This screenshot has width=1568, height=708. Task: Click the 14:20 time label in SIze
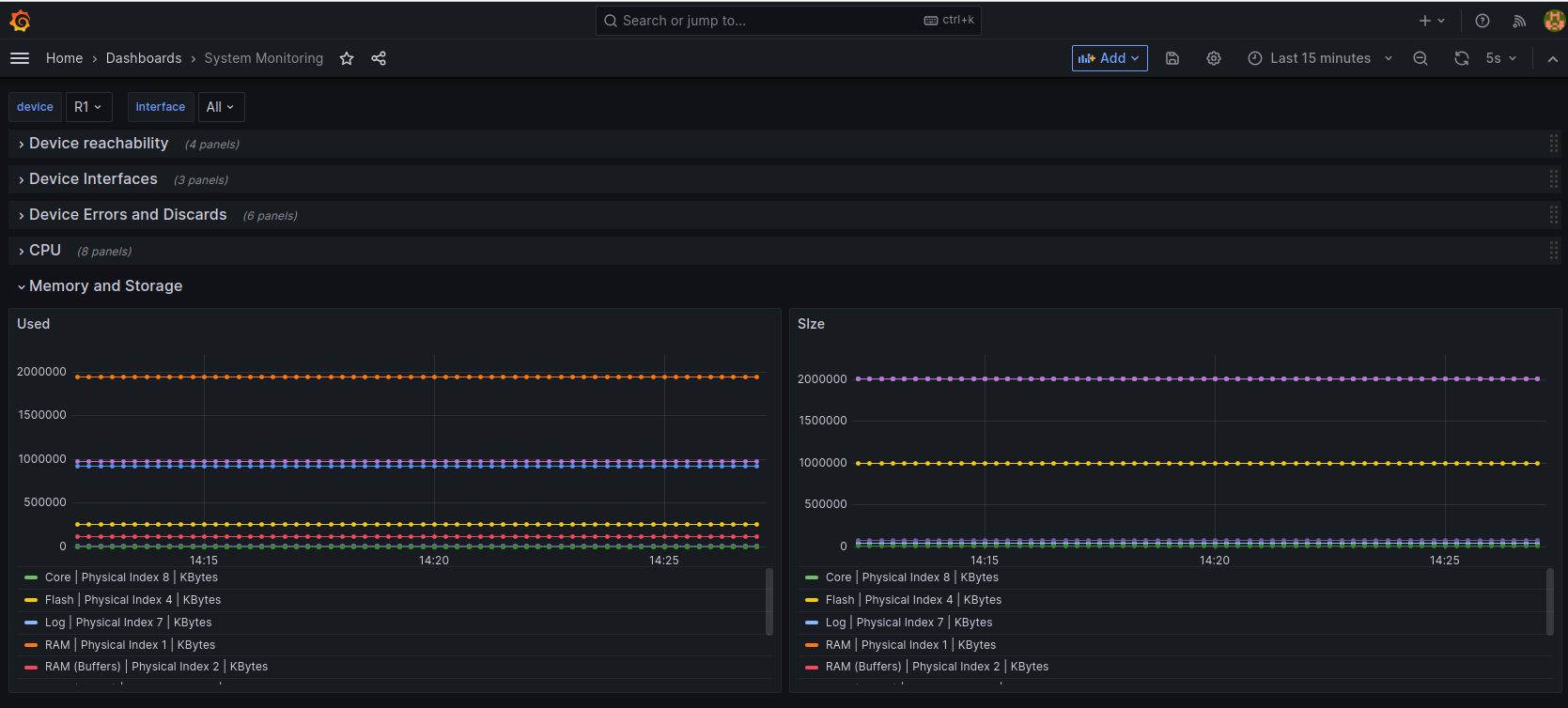click(x=1215, y=561)
